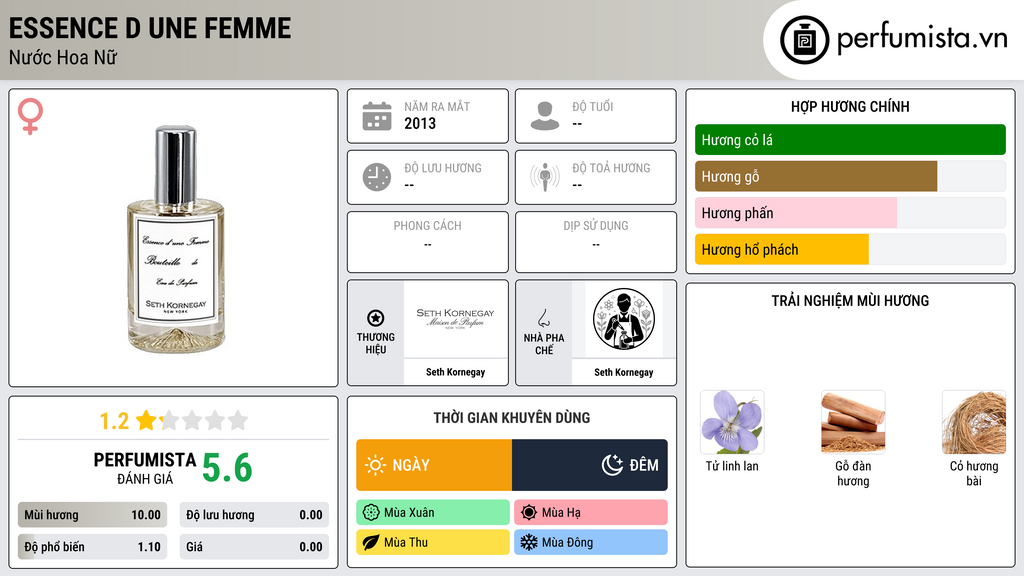
Task: Click the Perfumista đánh giá label
Action: pyautogui.click(x=144, y=468)
